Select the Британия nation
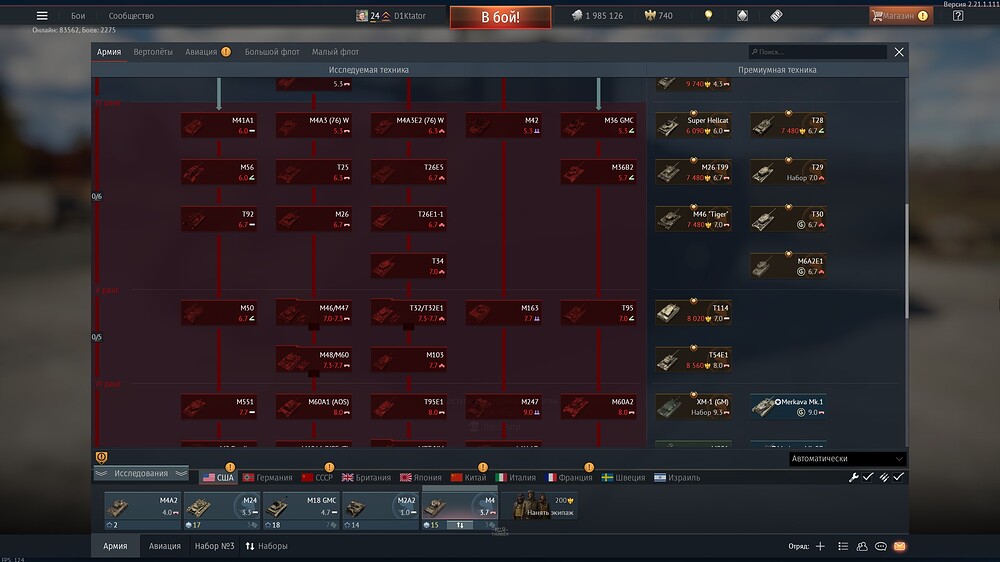 click(x=366, y=477)
